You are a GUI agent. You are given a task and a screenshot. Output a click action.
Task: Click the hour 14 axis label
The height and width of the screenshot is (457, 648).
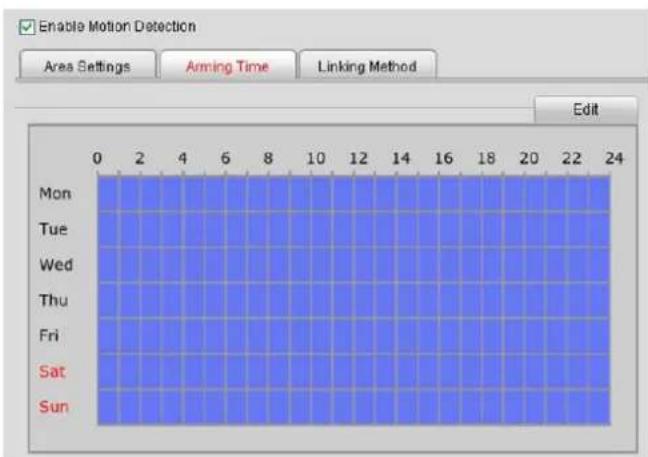[x=401, y=158]
